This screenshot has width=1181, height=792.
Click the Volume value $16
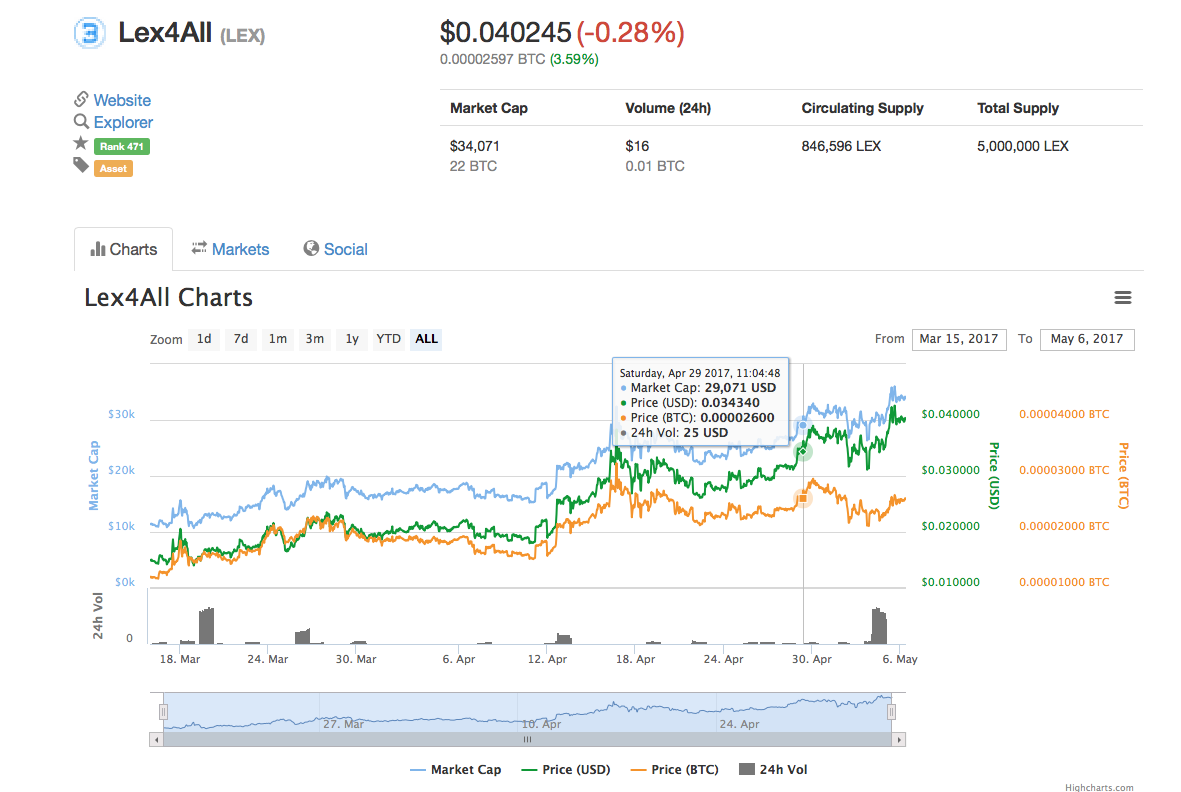[637, 146]
